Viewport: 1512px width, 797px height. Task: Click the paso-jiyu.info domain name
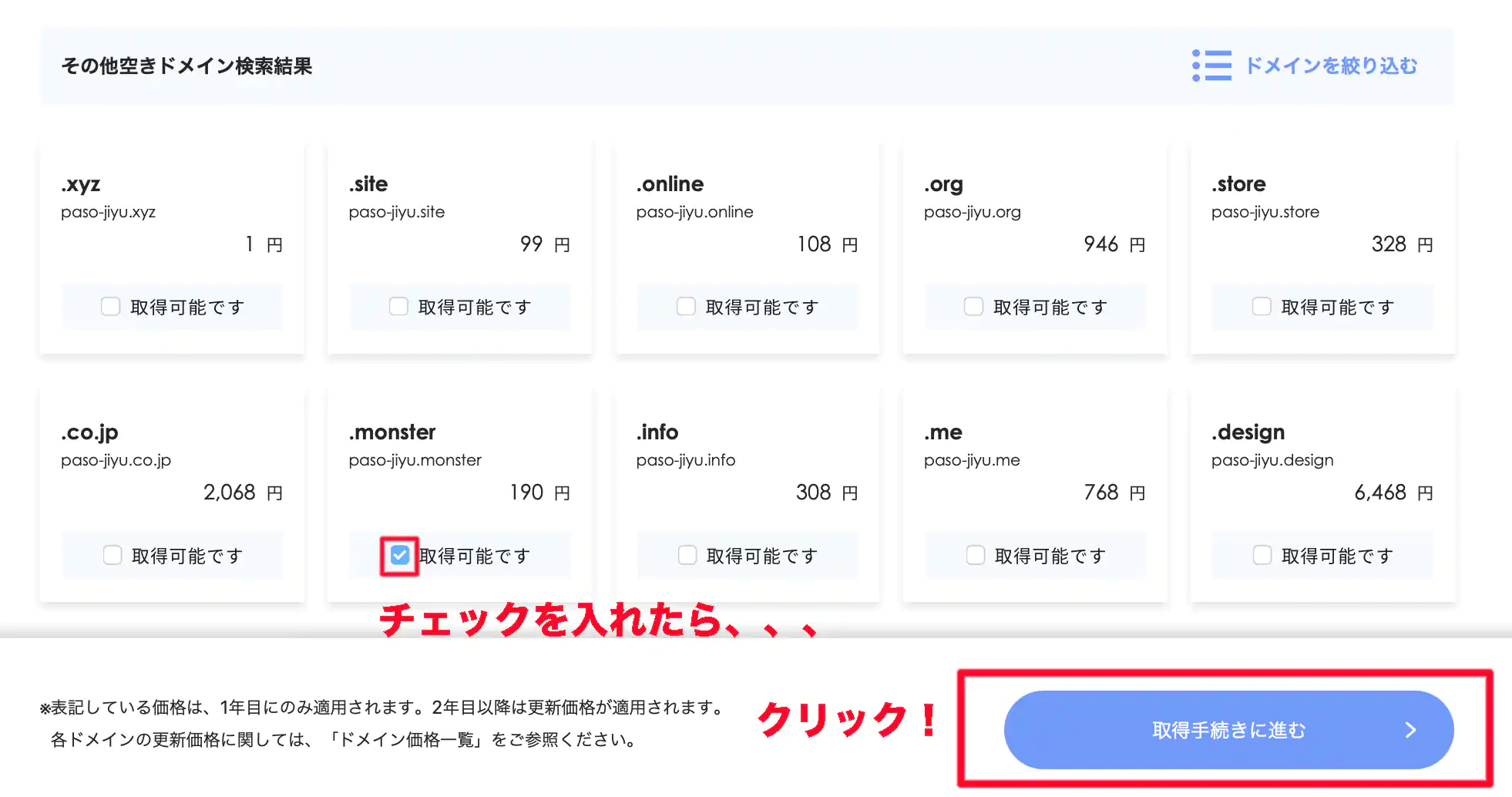coord(686,460)
